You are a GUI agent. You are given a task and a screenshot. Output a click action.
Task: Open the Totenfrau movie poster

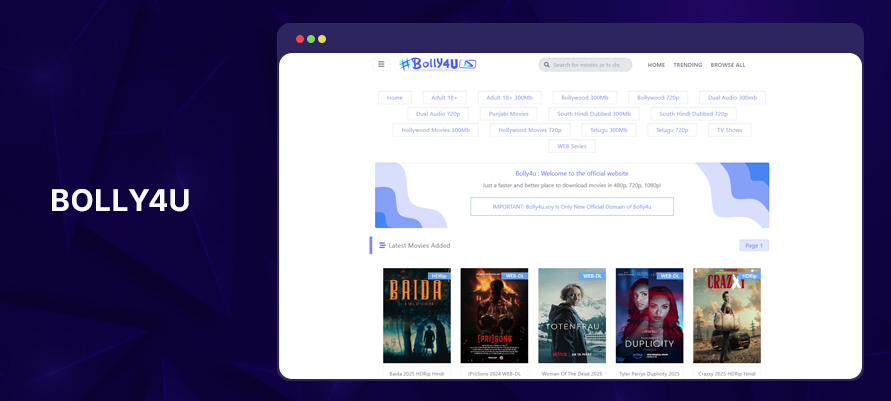(572, 316)
